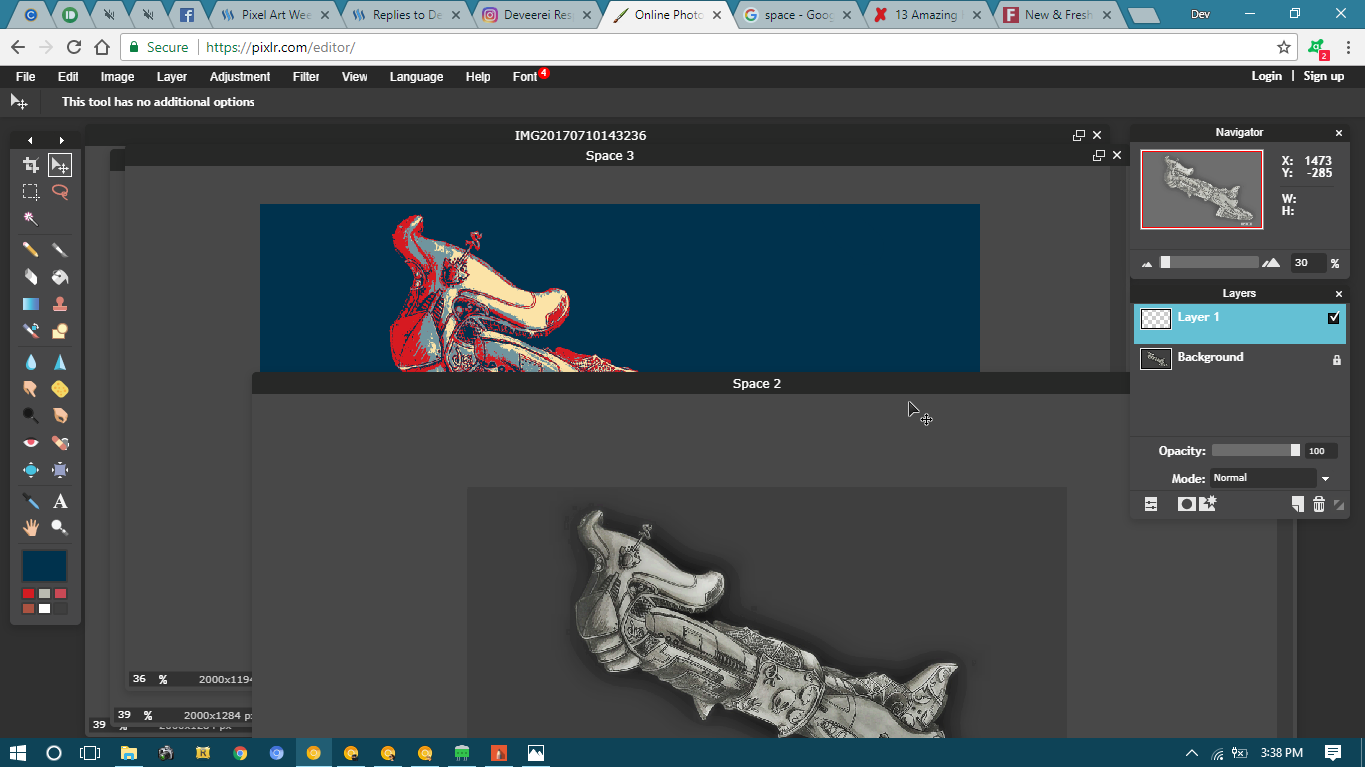
Task: Open the Language menu
Action: (416, 77)
